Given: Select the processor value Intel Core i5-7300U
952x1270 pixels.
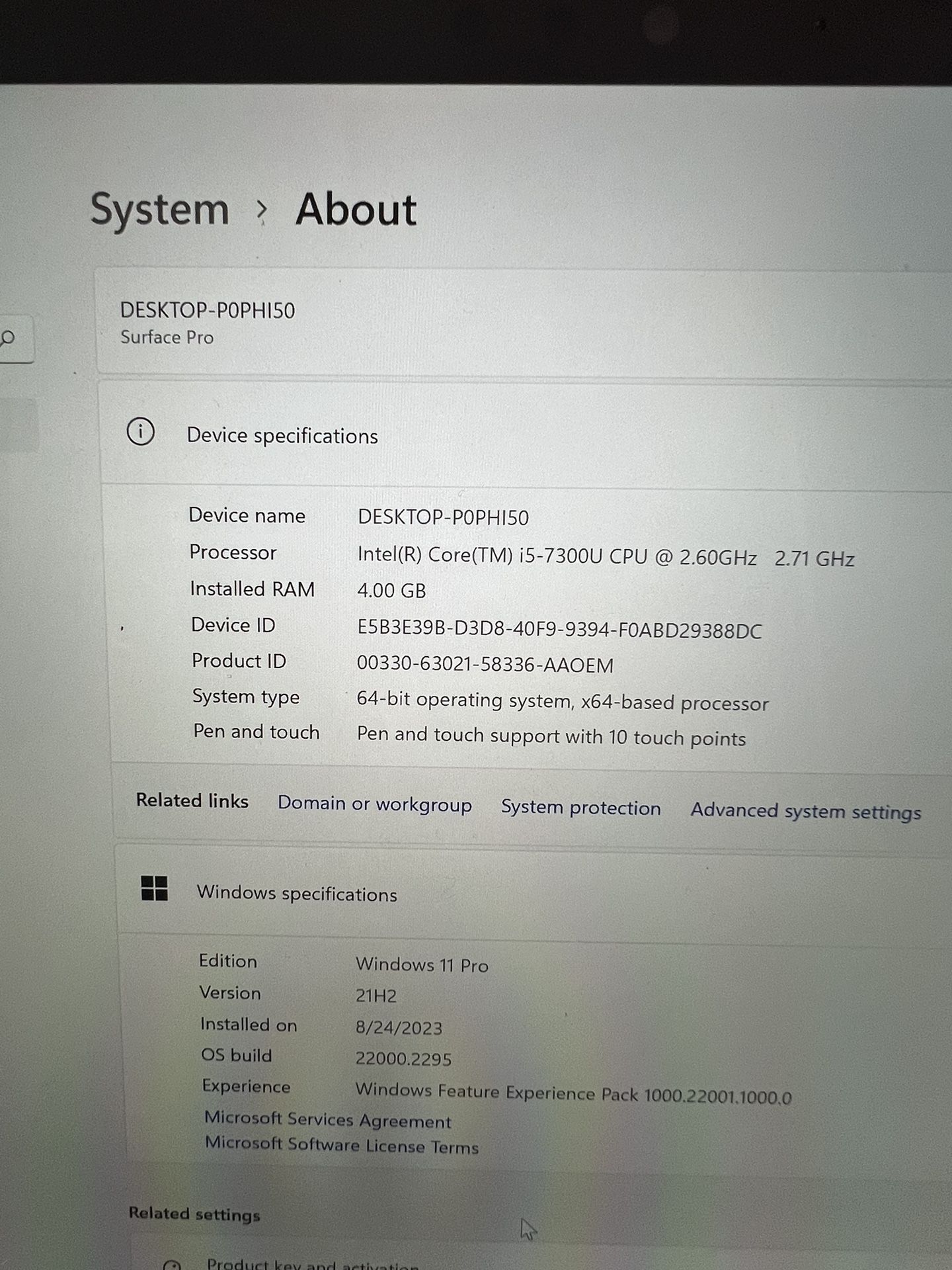Looking at the screenshot, I should [x=606, y=556].
